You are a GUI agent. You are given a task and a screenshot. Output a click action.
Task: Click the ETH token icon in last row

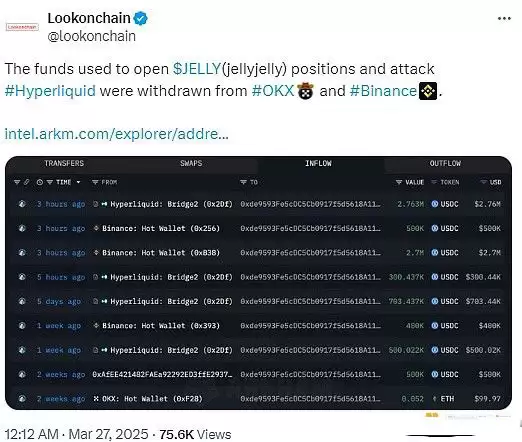pyautogui.click(x=435, y=399)
